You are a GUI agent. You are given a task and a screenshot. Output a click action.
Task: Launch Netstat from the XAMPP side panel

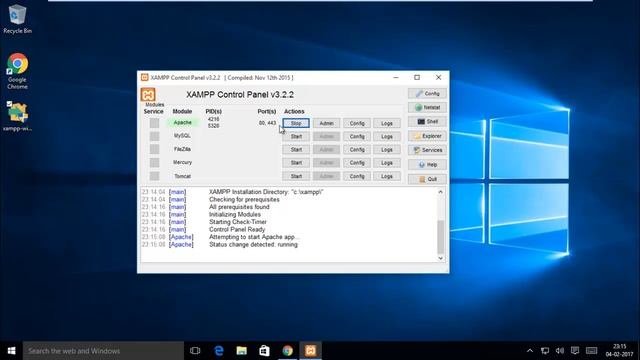coord(427,107)
